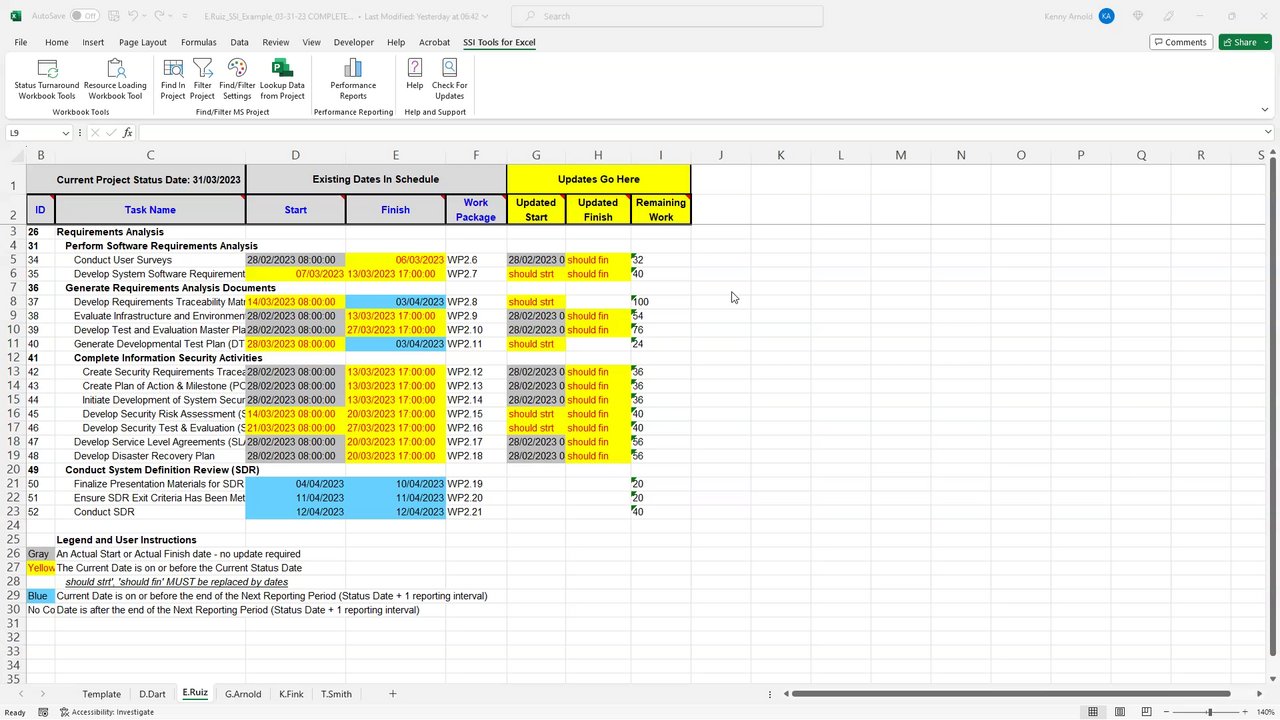Viewport: 1280px width, 720px height.
Task: Cancel formula entry with the X icon
Action: click(95, 133)
